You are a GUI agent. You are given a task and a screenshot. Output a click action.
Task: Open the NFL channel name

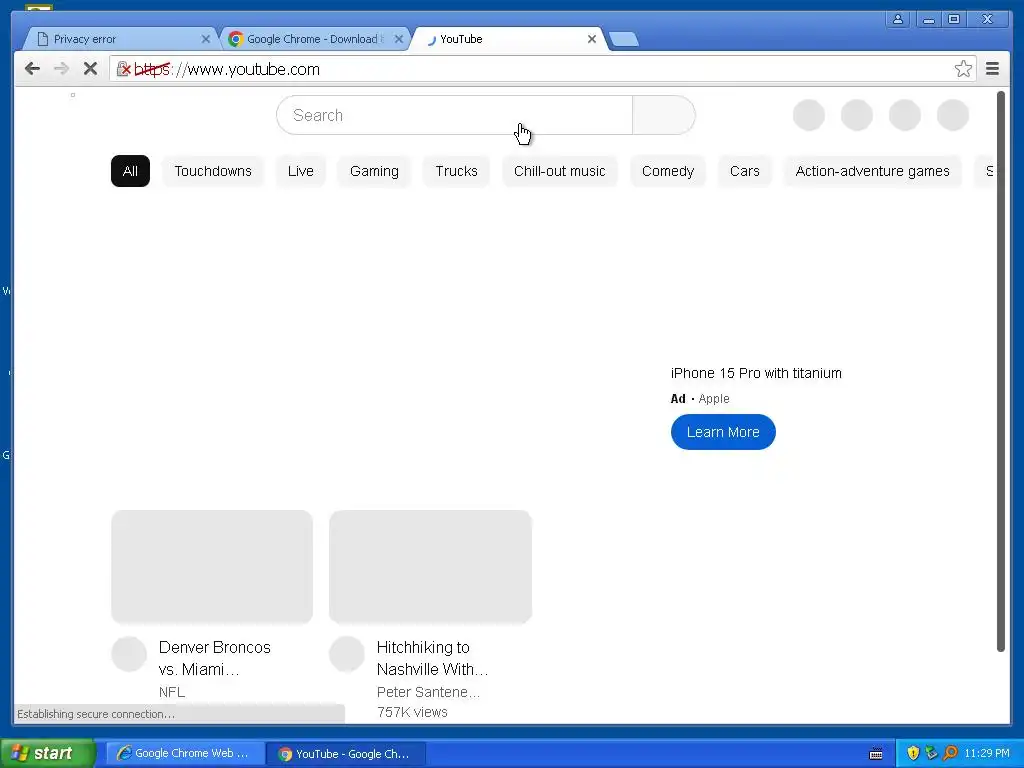click(172, 692)
